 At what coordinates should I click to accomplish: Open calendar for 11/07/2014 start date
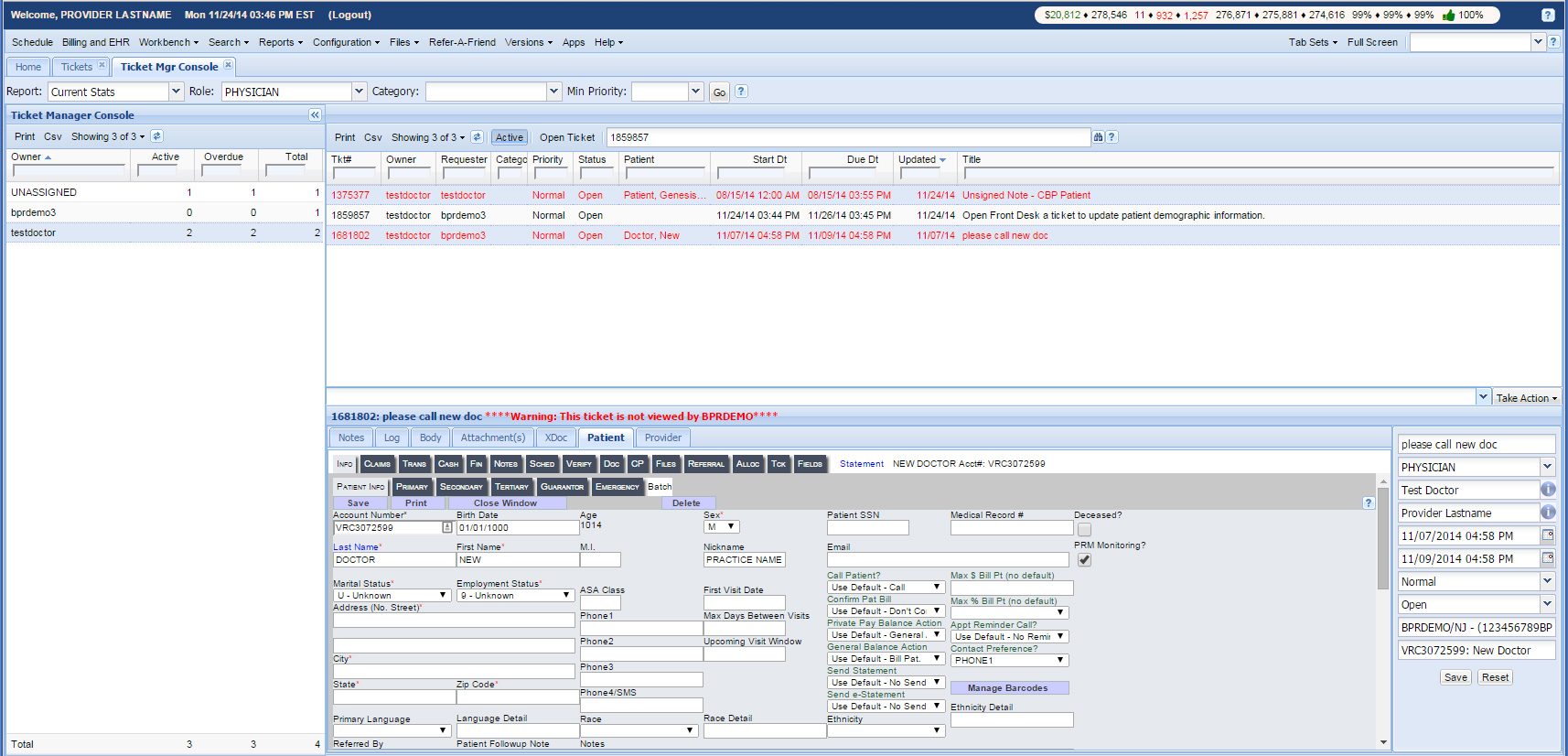click(1548, 535)
